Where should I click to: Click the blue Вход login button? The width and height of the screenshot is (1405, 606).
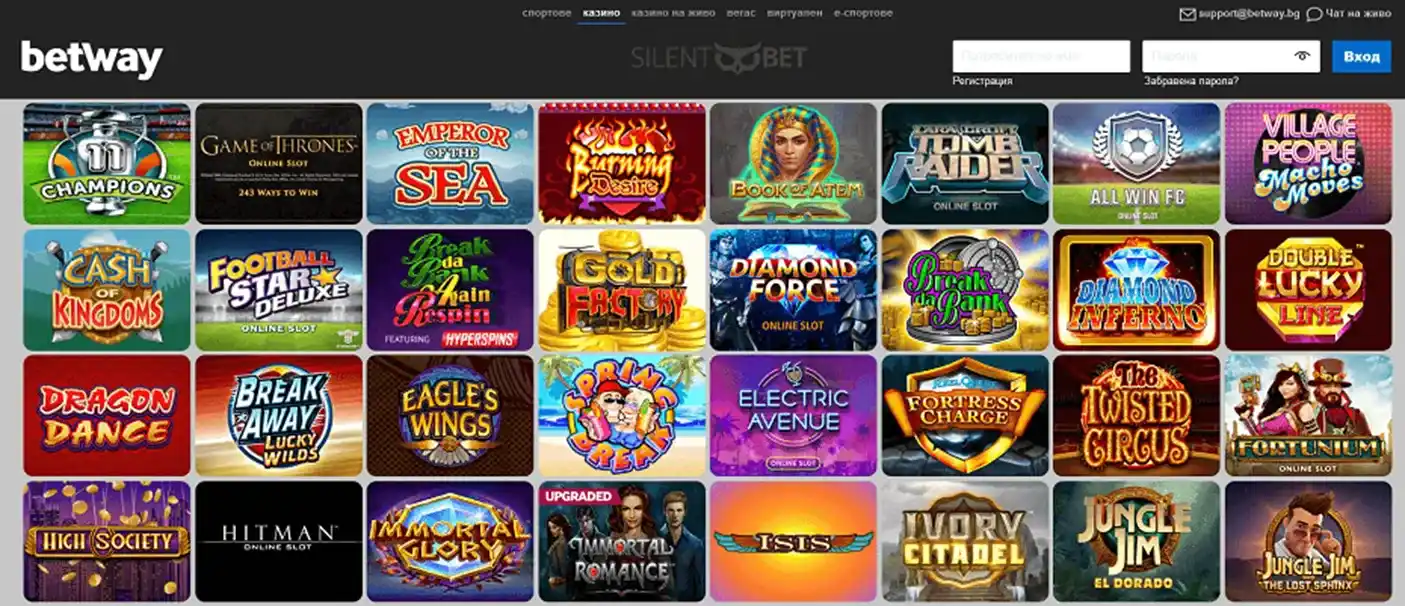pos(1361,56)
